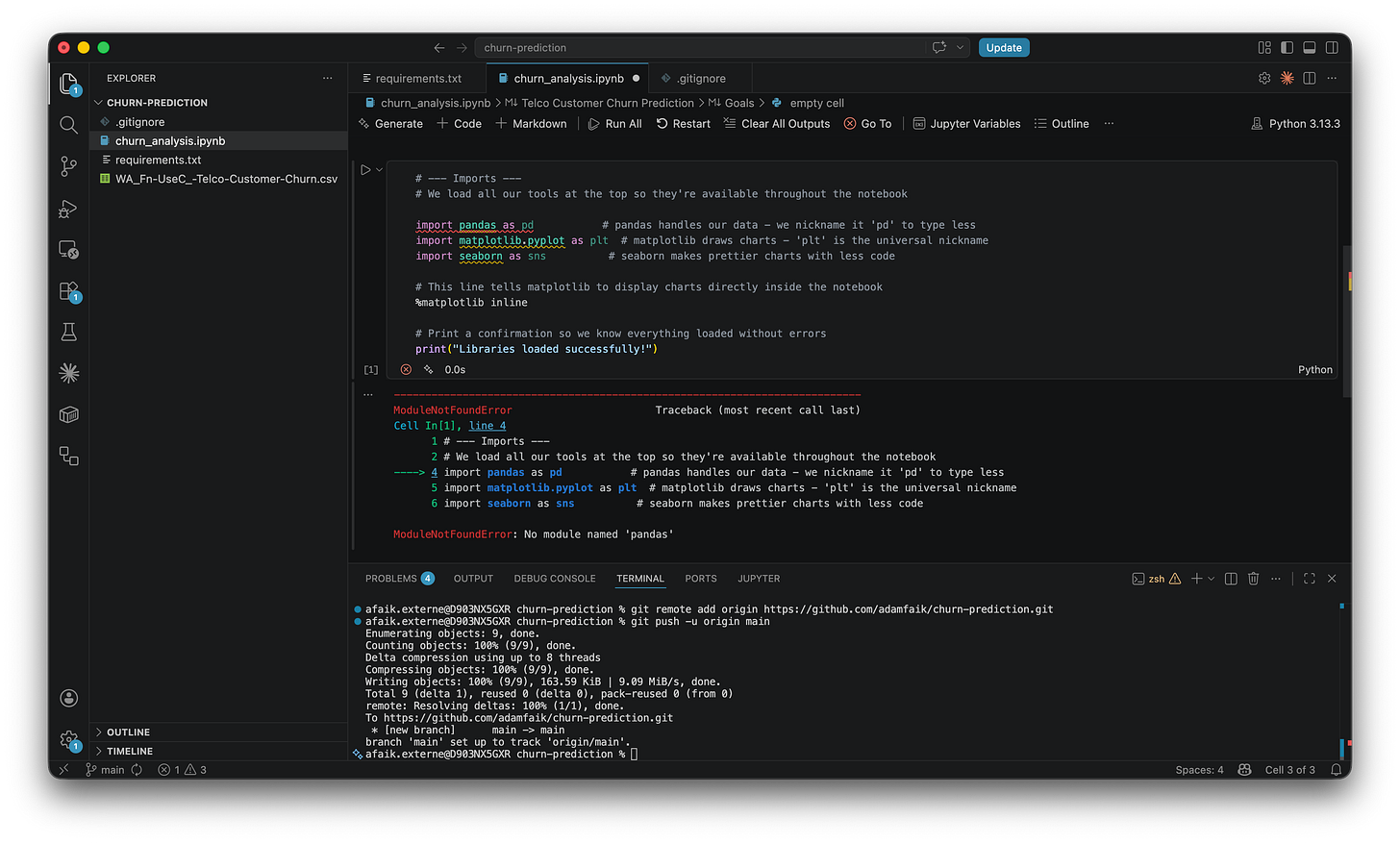Split the terminal pane
The image size is (1400, 843).
click(1232, 578)
